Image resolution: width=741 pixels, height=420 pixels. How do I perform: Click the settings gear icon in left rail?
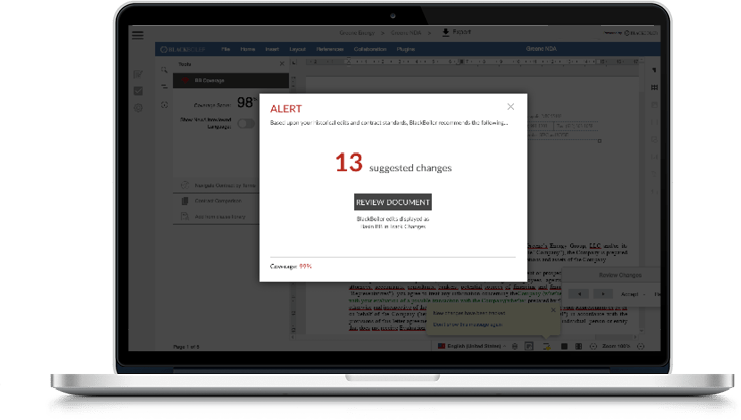pyautogui.click(x=138, y=108)
